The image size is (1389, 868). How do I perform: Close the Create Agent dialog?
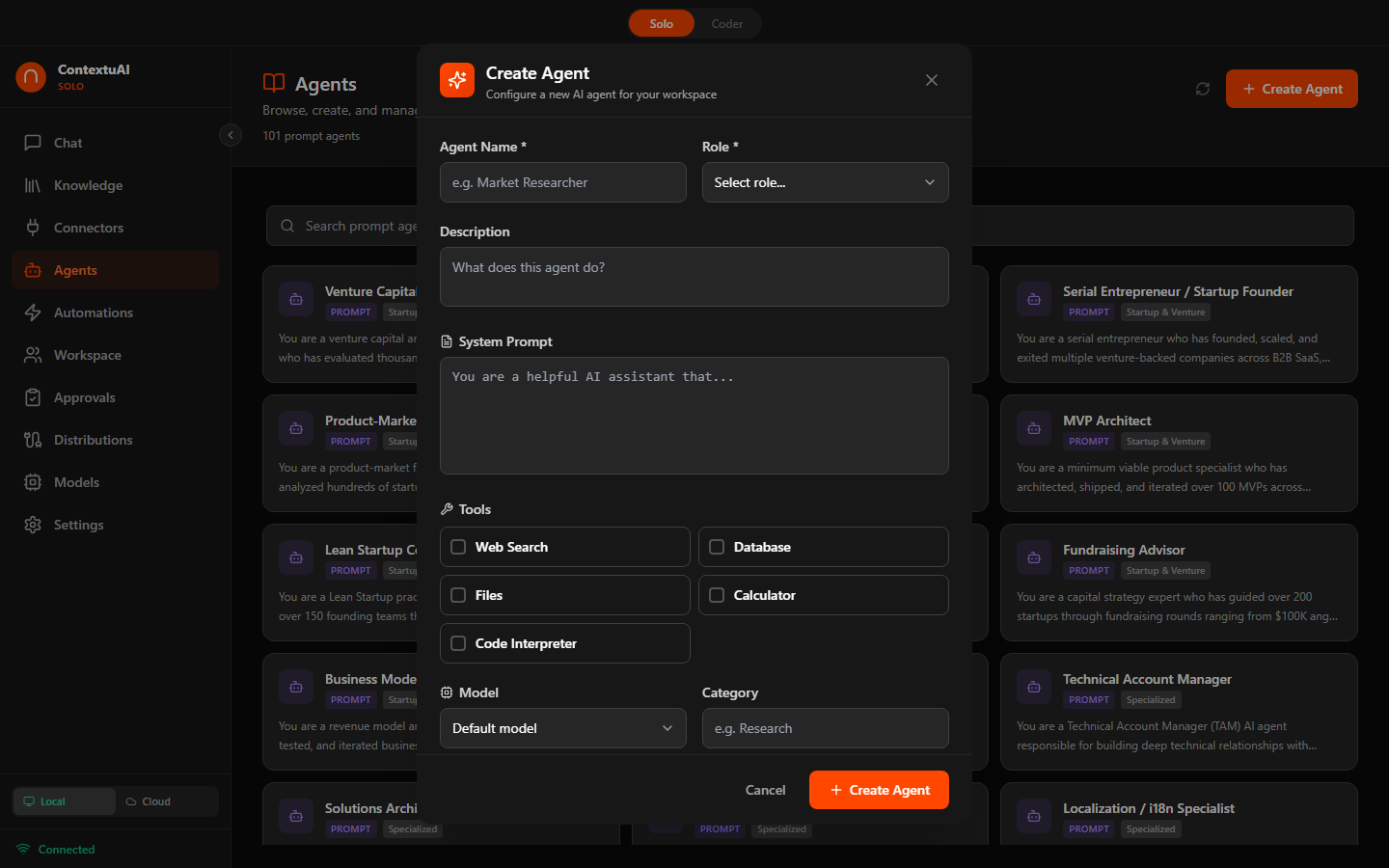tap(932, 80)
